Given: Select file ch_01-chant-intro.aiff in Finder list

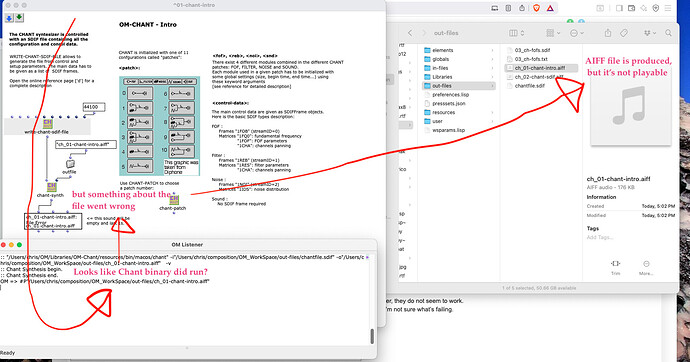Looking at the screenshot, I should (x=541, y=68).
